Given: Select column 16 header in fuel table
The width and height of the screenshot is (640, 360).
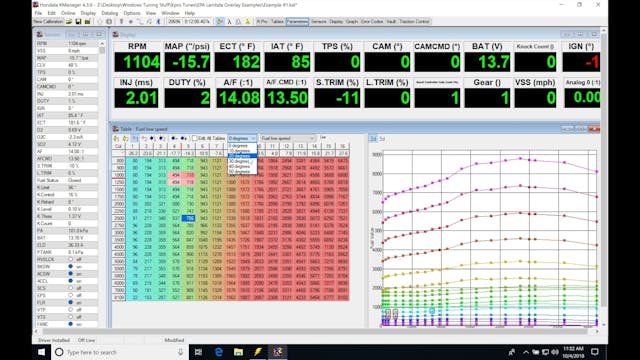Looking at the screenshot, I should point(342,146).
